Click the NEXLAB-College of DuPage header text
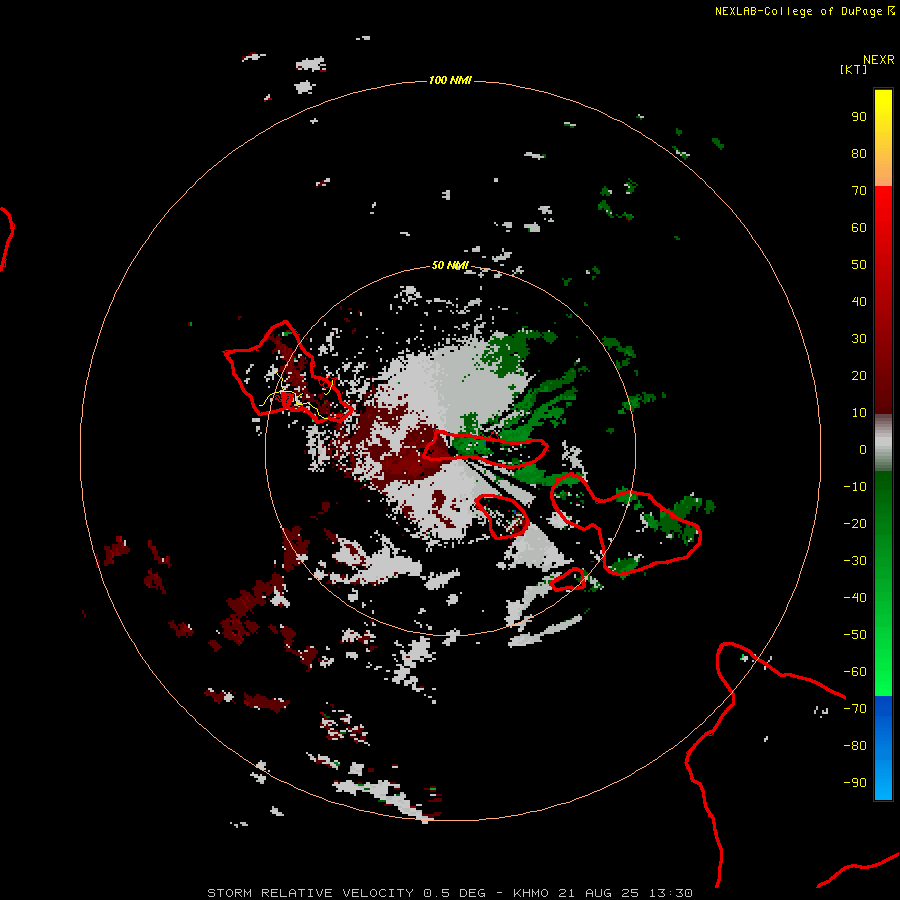Viewport: 900px width, 900px height. [798, 11]
